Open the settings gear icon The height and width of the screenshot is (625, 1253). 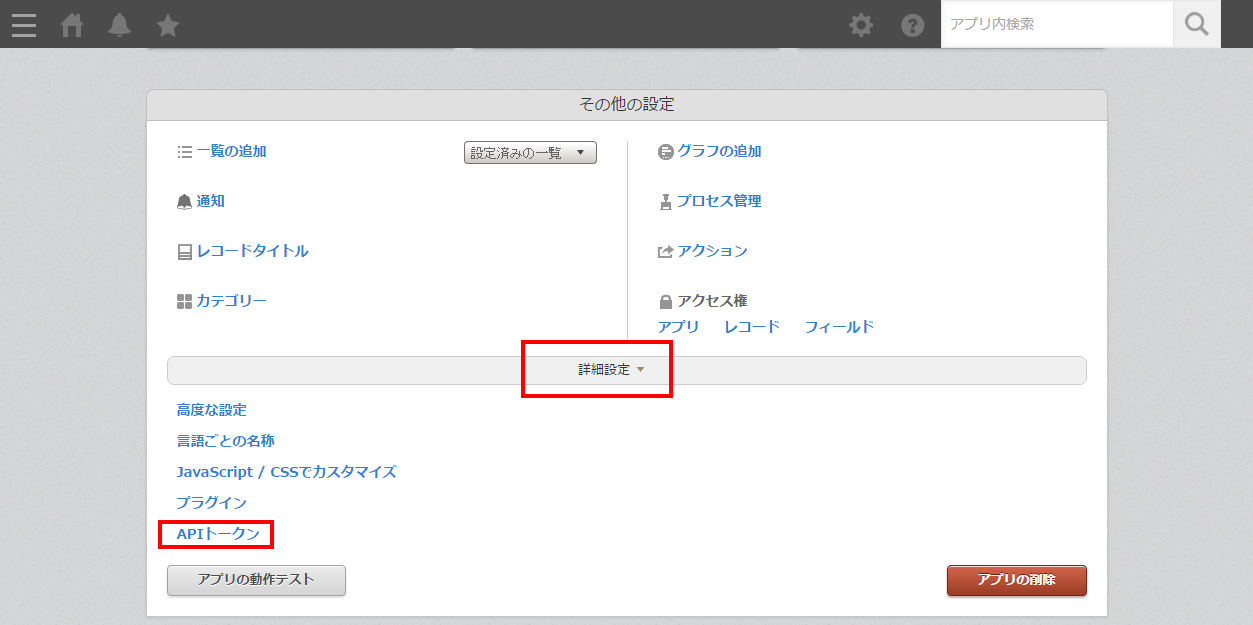tap(861, 25)
